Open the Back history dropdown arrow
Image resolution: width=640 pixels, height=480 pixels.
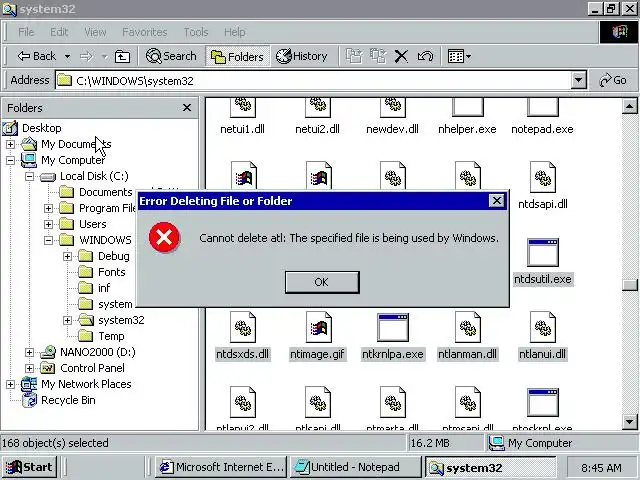67,56
